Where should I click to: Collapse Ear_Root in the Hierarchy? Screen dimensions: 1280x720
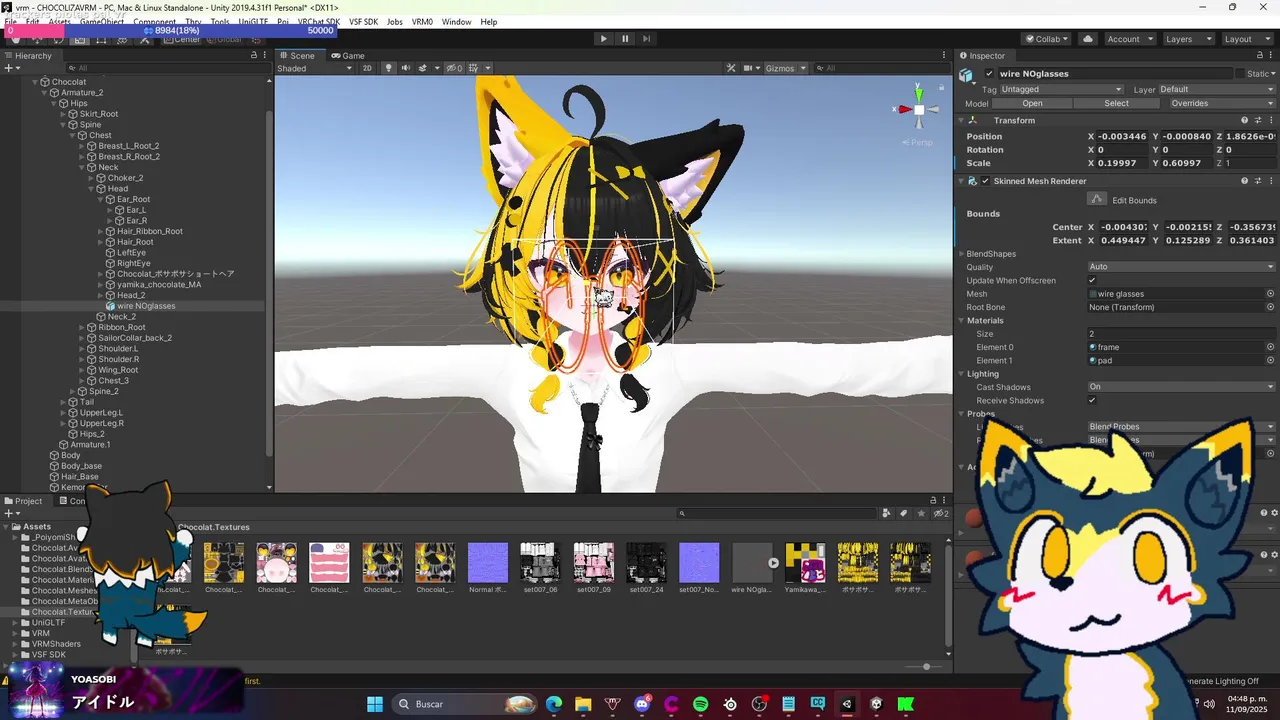tap(102, 200)
